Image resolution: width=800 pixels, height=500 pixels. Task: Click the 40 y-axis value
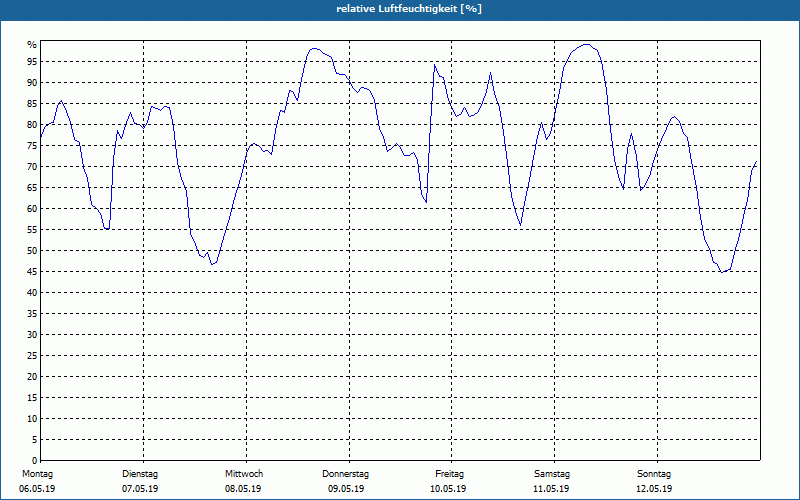tap(32, 292)
